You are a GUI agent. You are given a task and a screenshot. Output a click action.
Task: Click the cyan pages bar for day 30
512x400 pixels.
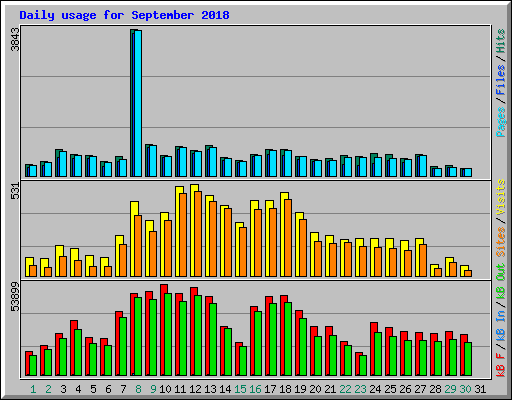click(x=468, y=172)
